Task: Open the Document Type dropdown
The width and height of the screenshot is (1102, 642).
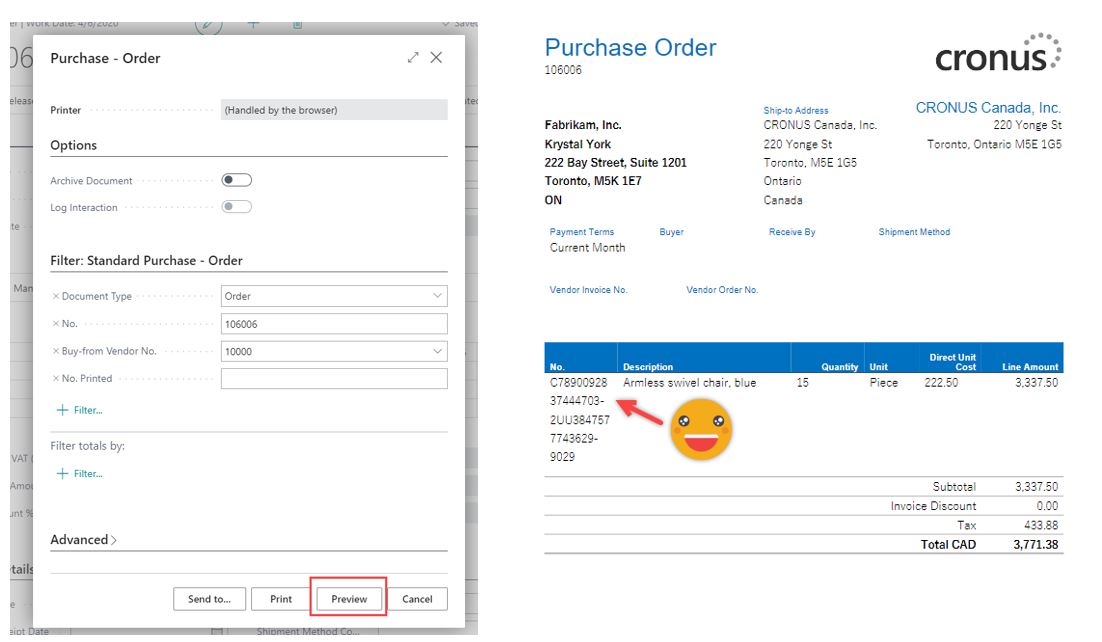Action: (437, 296)
